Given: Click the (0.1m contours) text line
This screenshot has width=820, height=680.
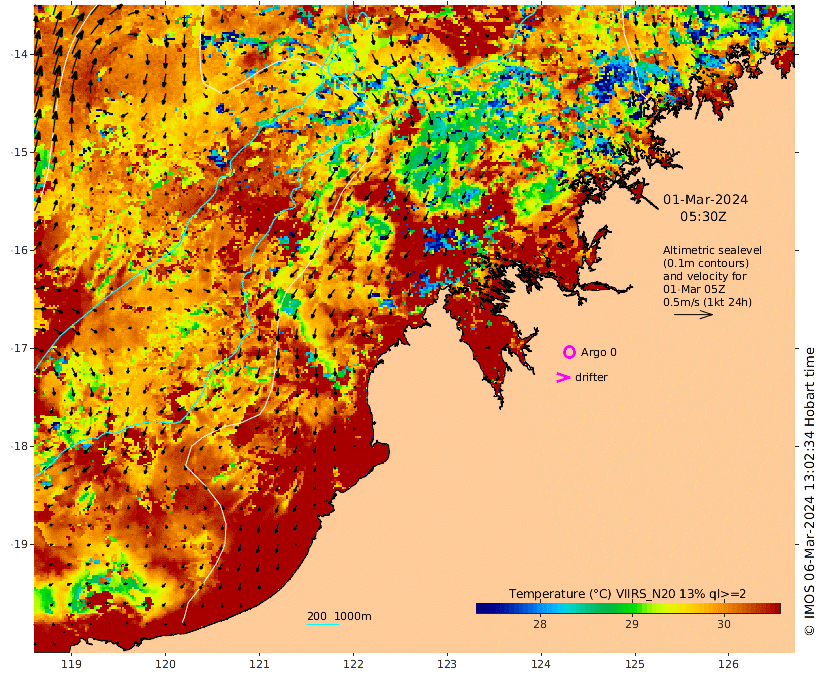Looking at the screenshot, I should click(x=706, y=263).
